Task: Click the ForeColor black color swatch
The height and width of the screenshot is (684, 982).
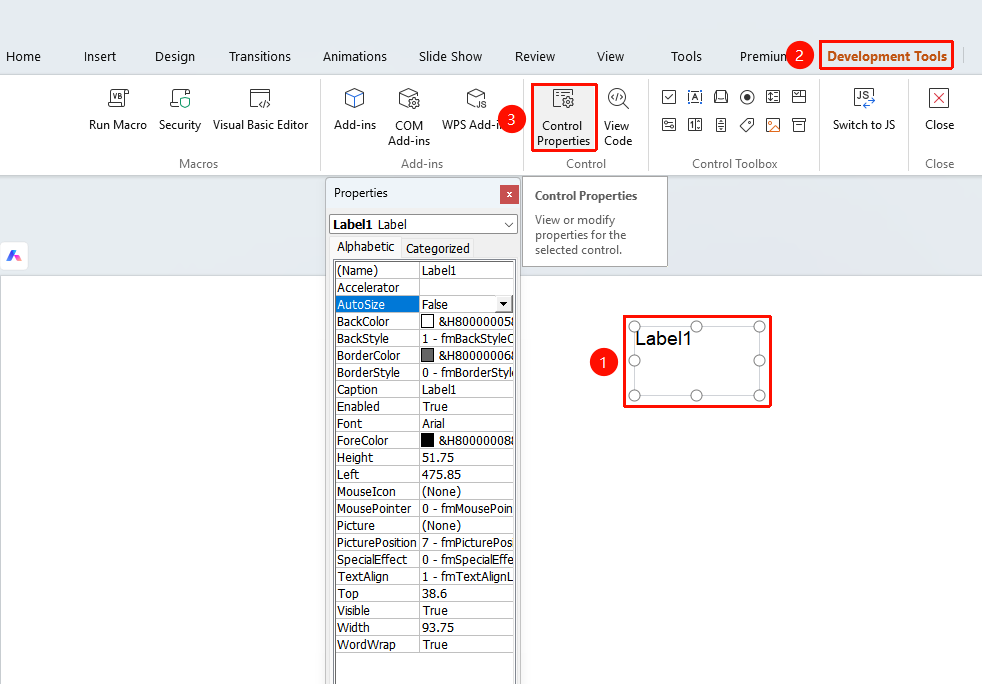Action: [428, 440]
